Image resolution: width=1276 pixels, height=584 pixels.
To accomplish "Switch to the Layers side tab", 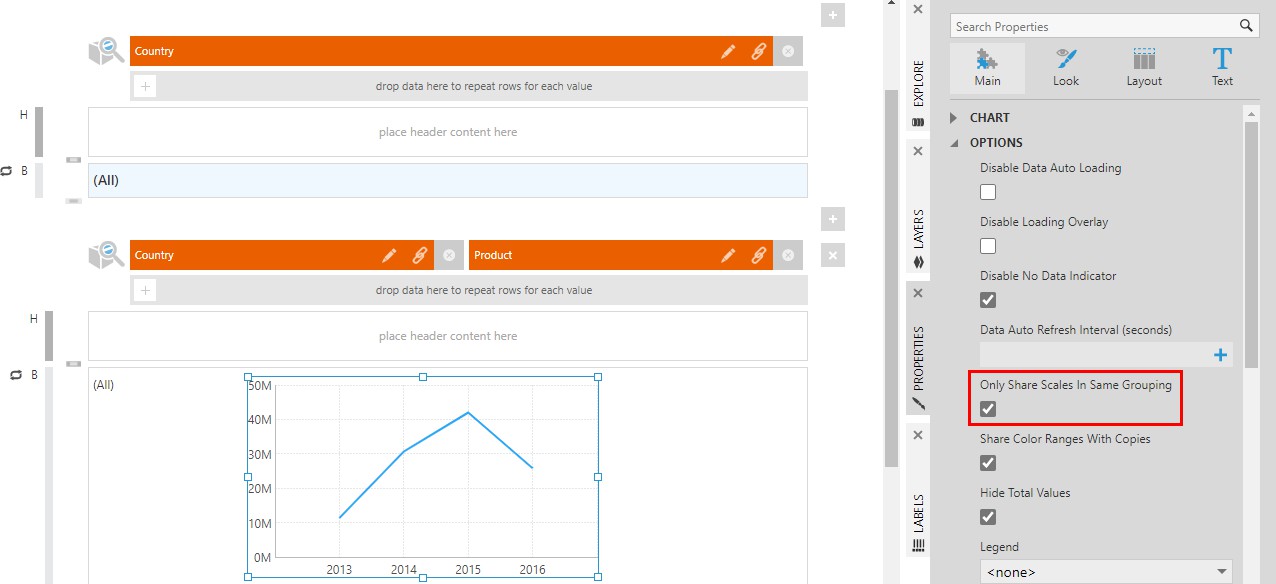I will [917, 228].
